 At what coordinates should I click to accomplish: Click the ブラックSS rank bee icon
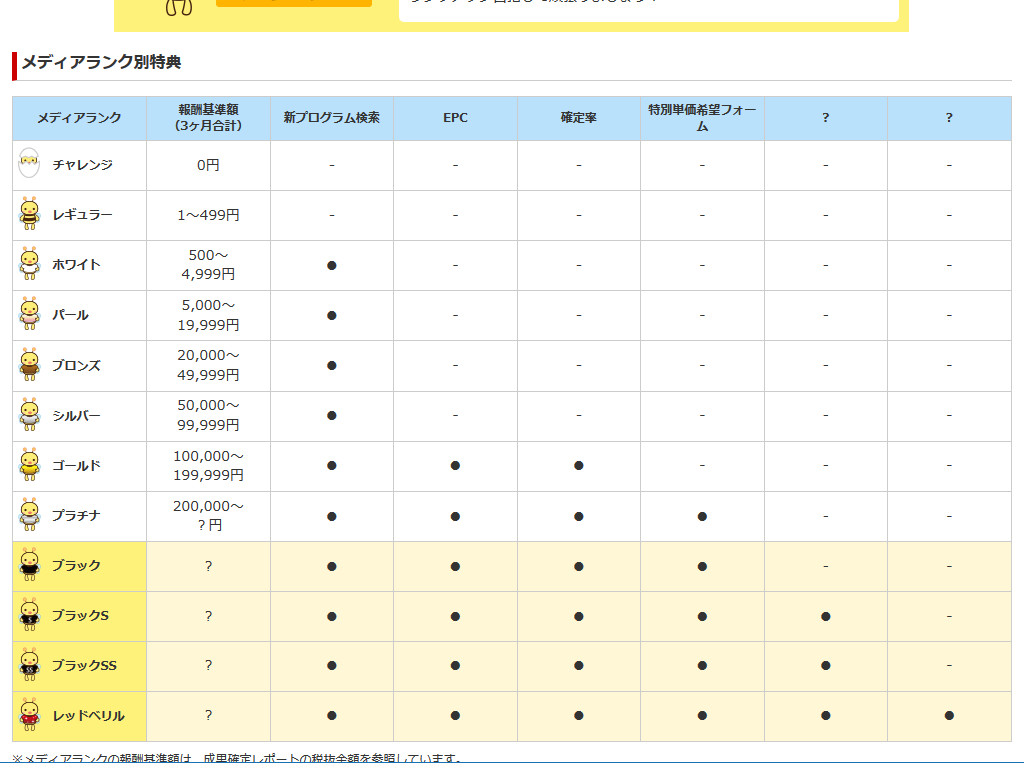pos(29,665)
